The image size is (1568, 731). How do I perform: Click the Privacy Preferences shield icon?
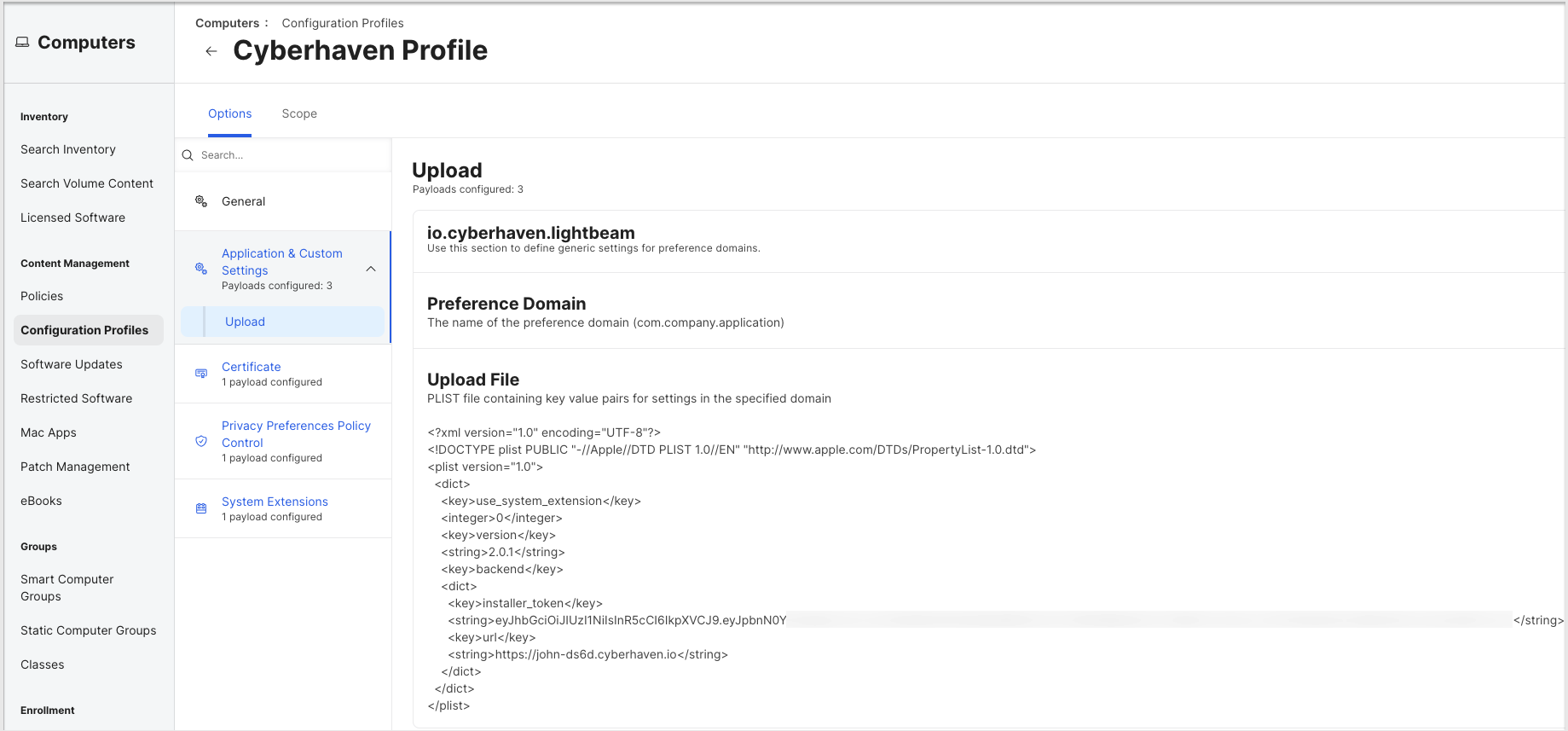click(x=201, y=441)
